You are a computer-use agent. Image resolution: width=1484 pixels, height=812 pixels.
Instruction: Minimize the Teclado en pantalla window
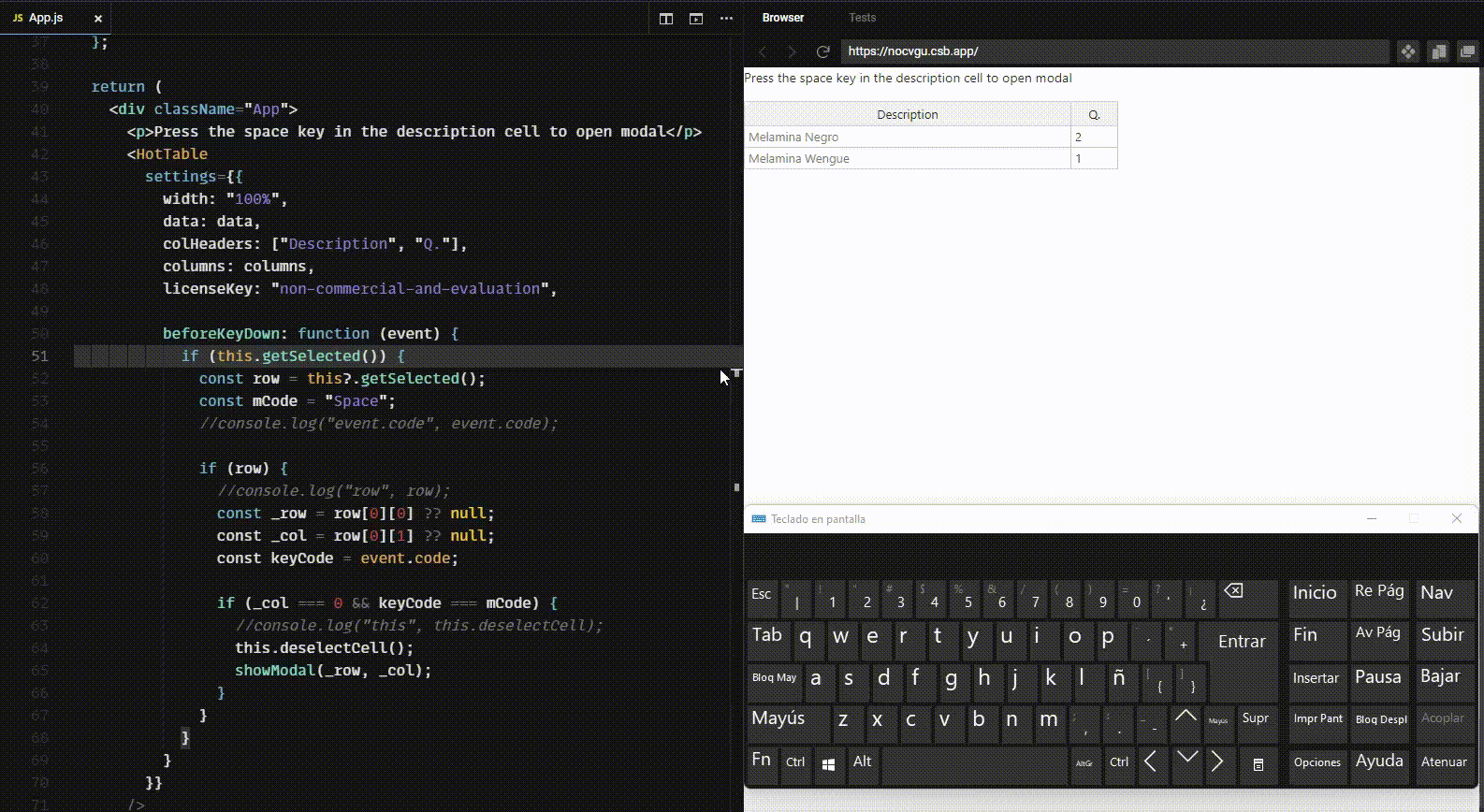tap(1372, 518)
